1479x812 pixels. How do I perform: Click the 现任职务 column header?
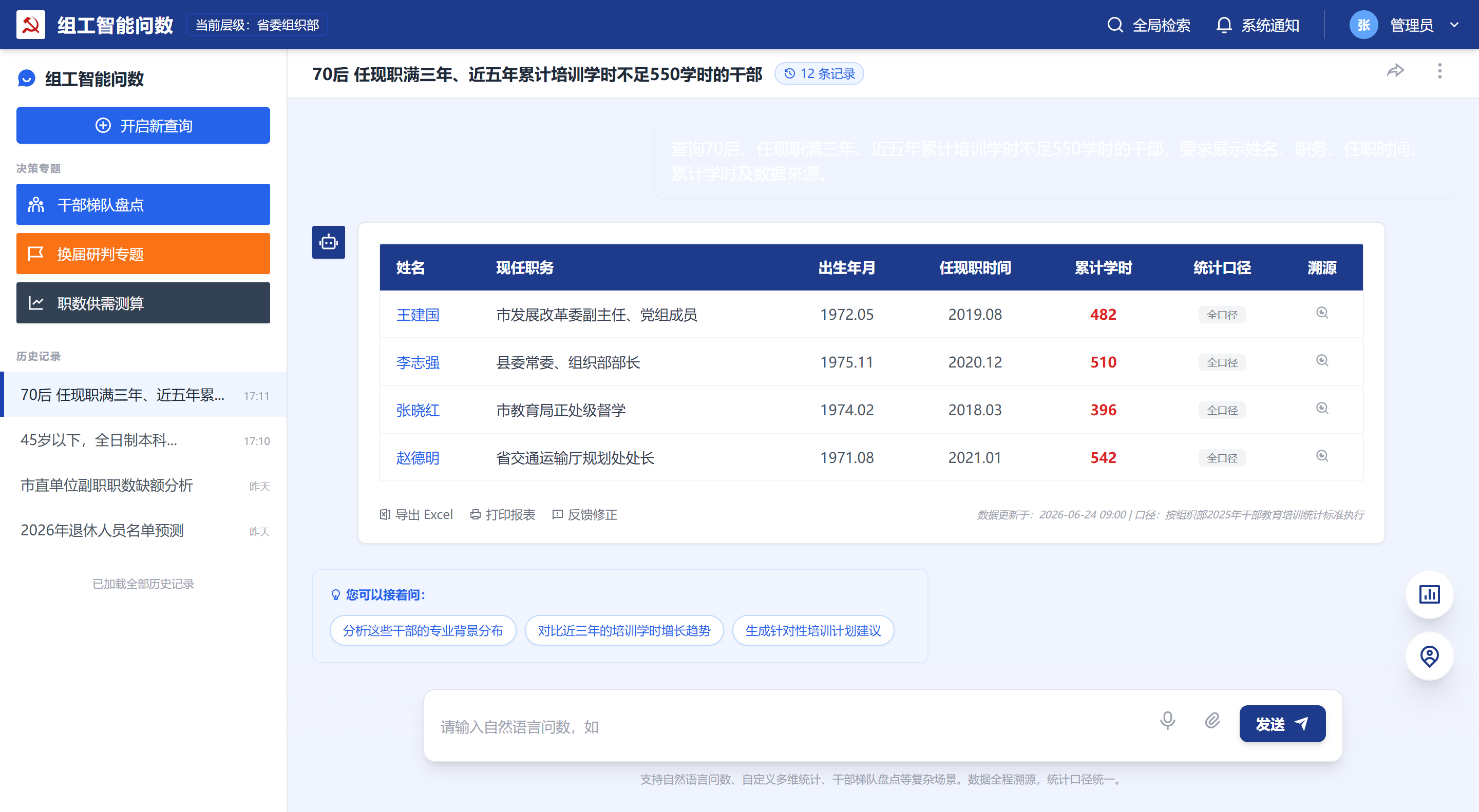click(524, 267)
